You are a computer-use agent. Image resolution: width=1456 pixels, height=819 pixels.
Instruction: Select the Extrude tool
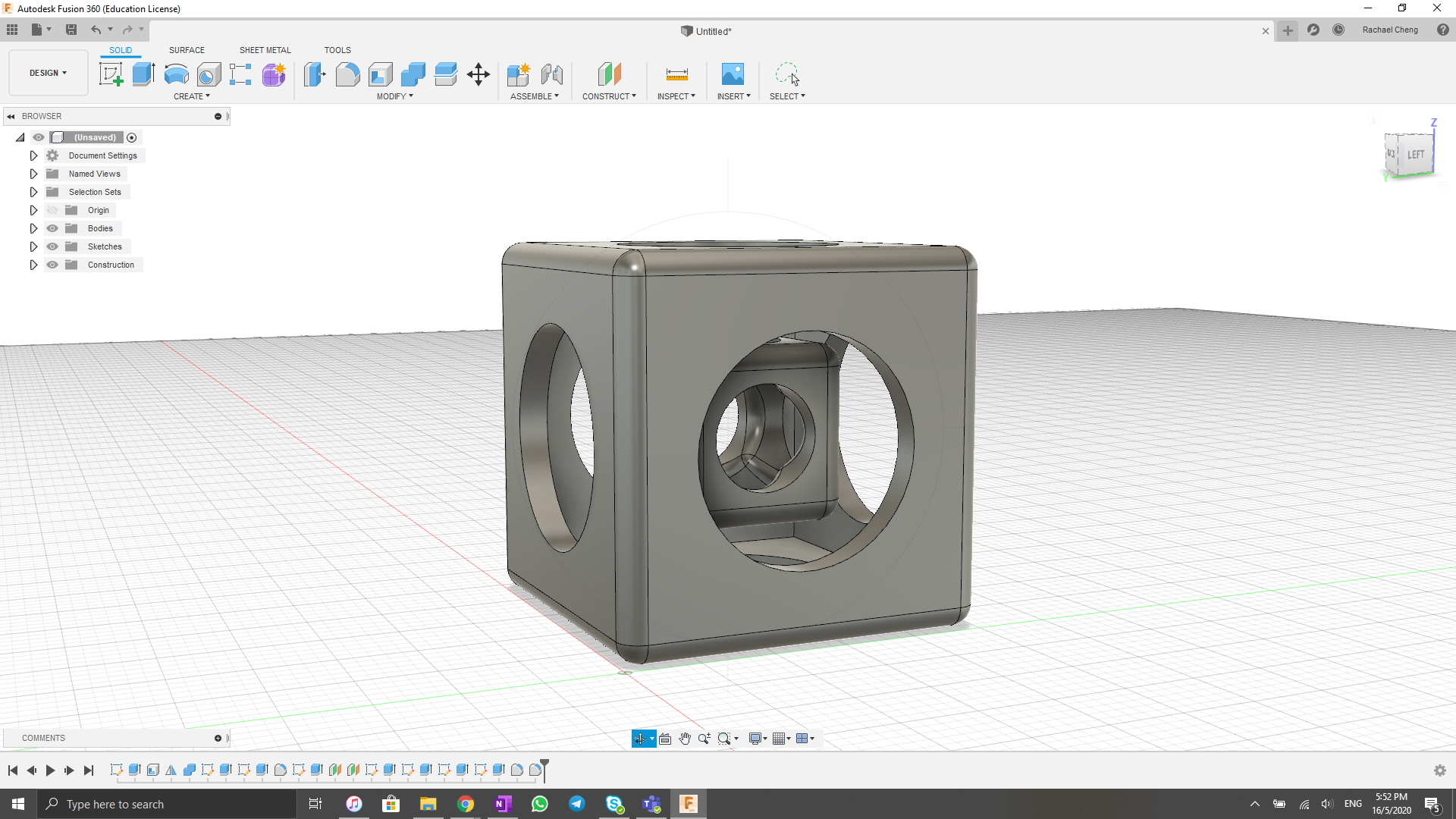tap(143, 74)
